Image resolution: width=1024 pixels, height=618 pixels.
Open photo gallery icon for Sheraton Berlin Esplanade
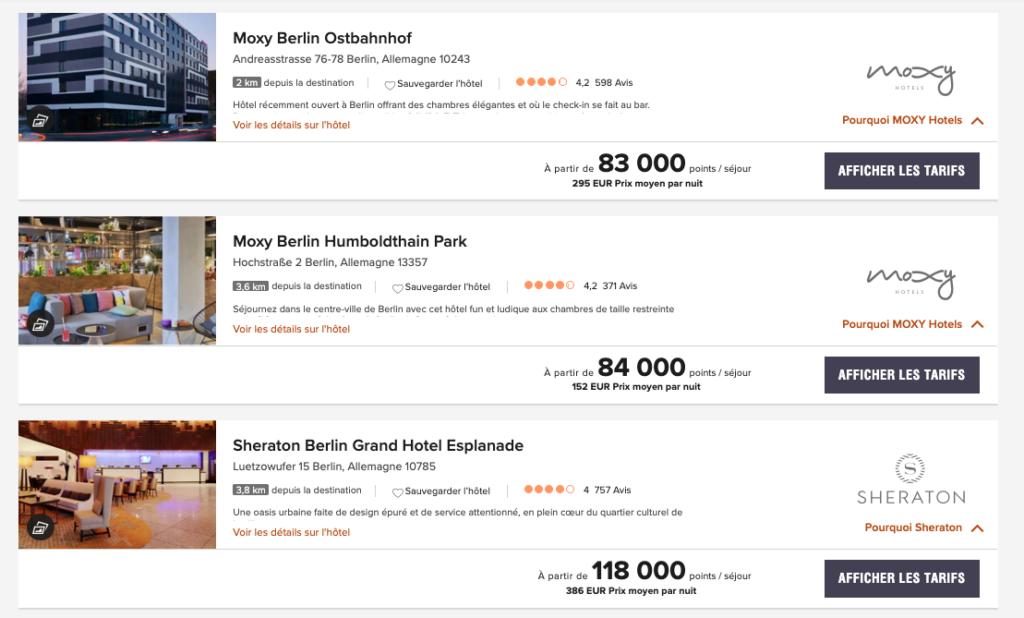pyautogui.click(x=40, y=527)
